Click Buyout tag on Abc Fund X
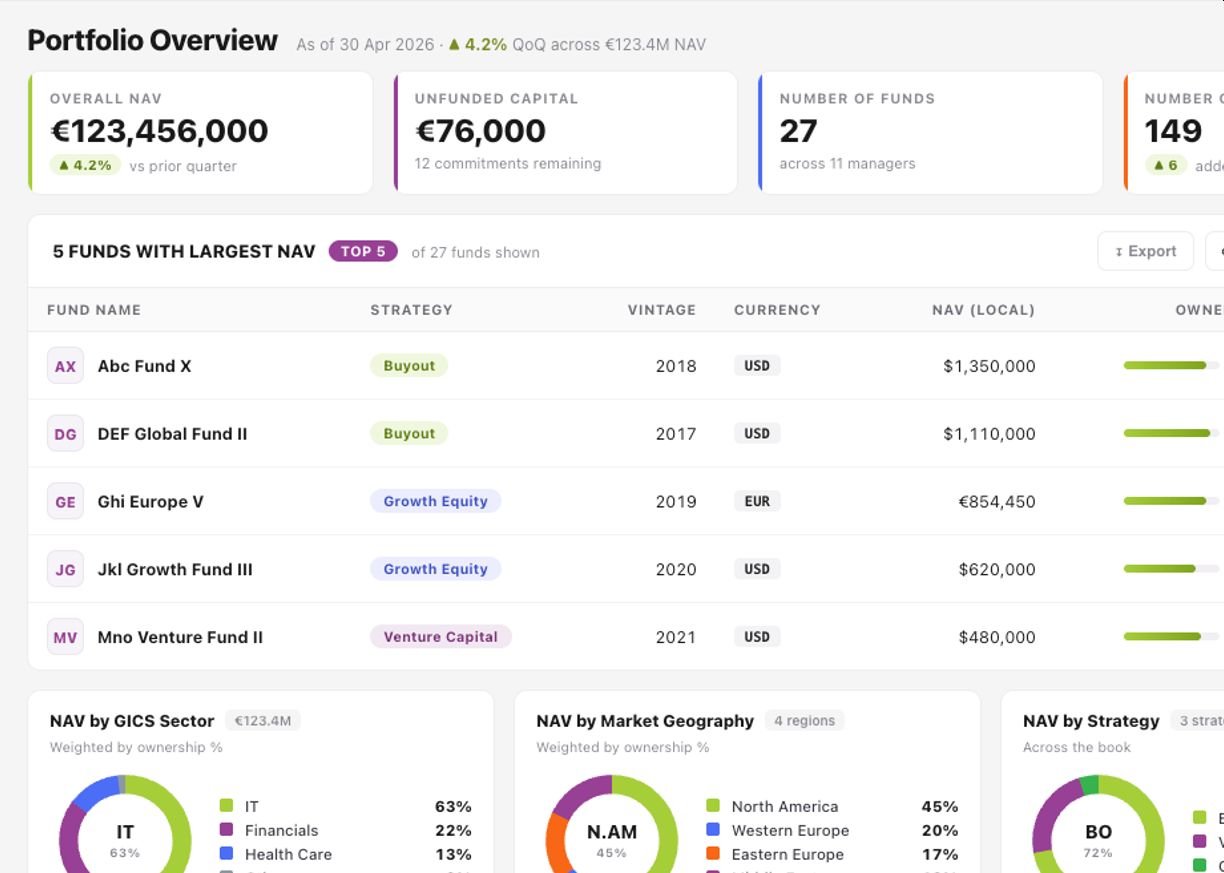The width and height of the screenshot is (1224, 873). (x=409, y=365)
